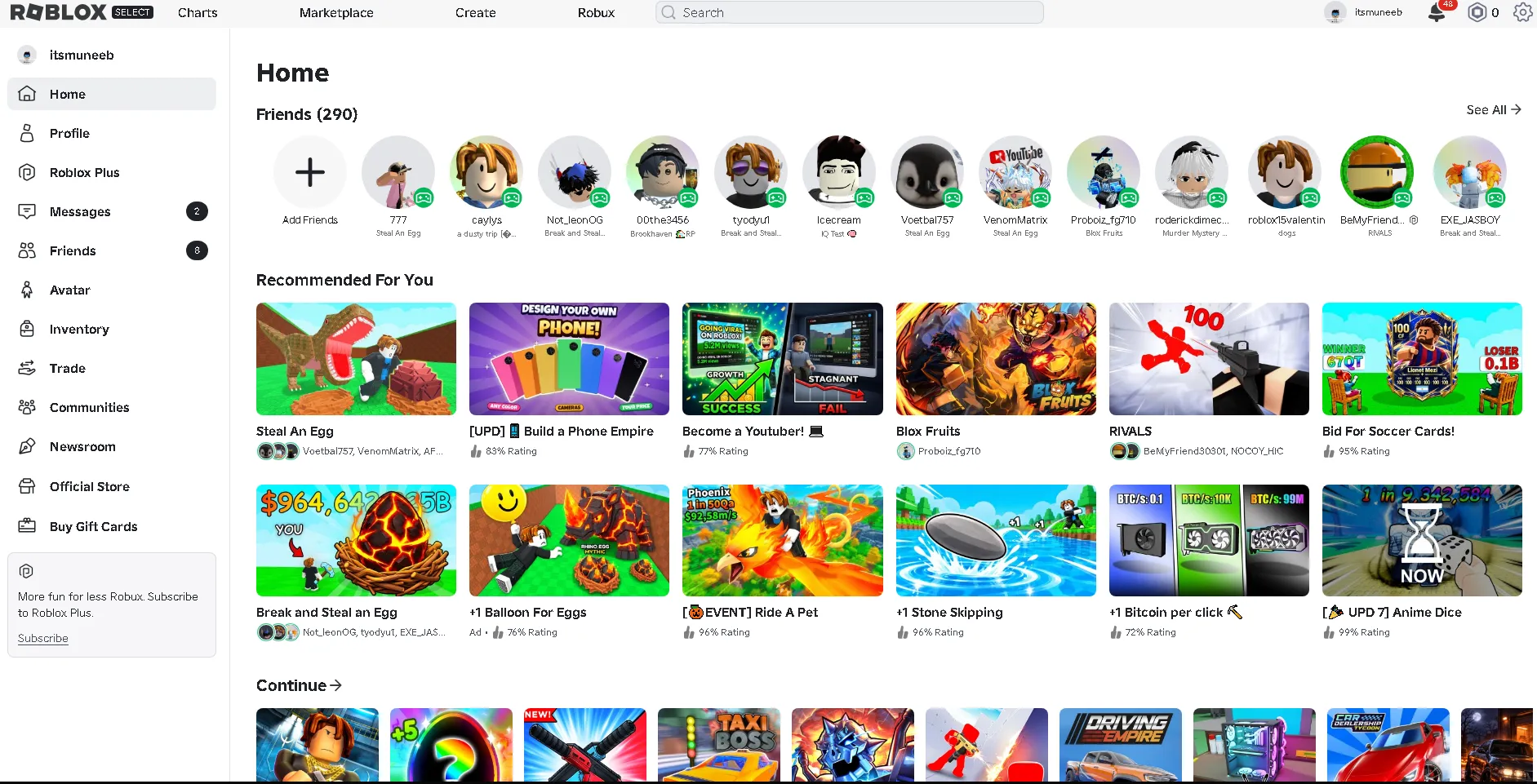1537x784 pixels.
Task: Open the Create tab
Action: click(476, 13)
